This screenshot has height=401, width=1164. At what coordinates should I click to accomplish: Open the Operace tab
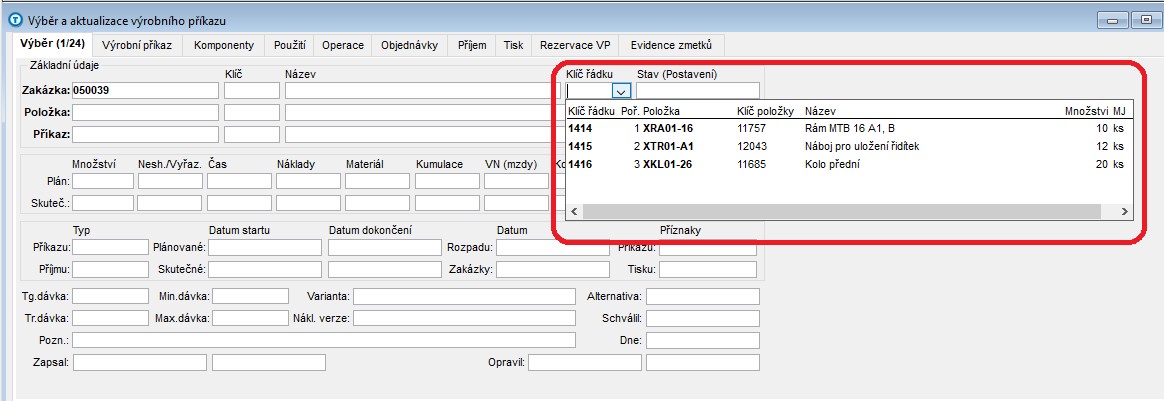click(343, 45)
